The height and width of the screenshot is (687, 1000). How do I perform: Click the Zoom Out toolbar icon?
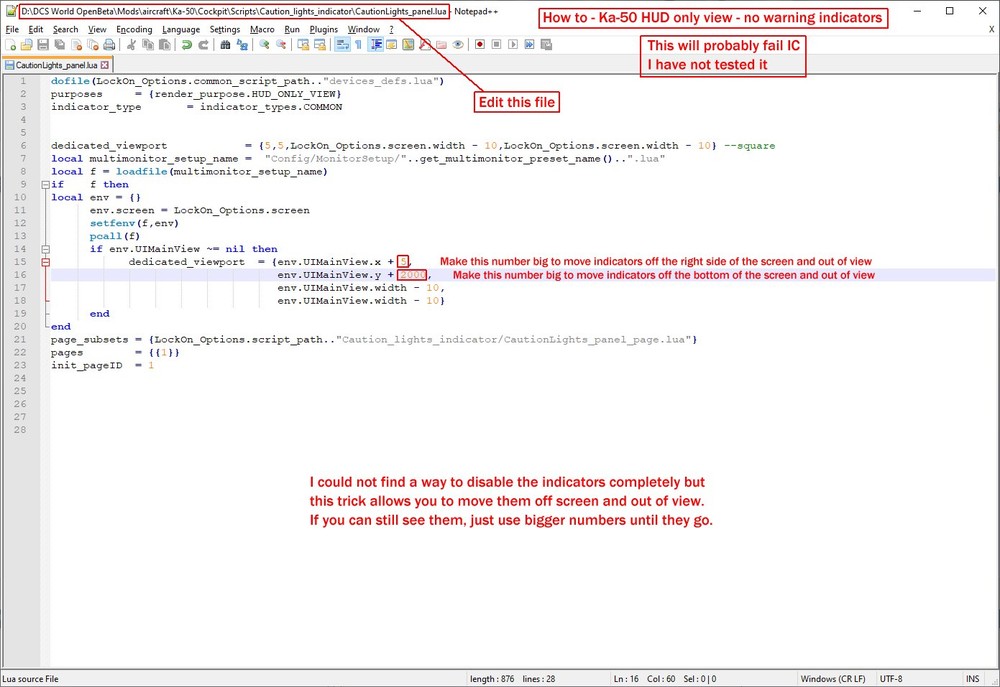[281, 45]
